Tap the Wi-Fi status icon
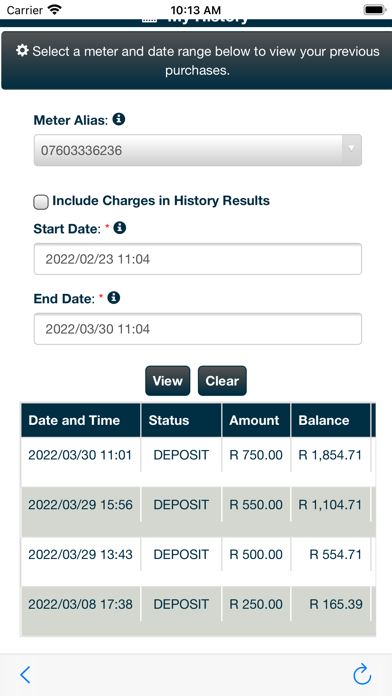392x696 pixels. click(x=55, y=9)
